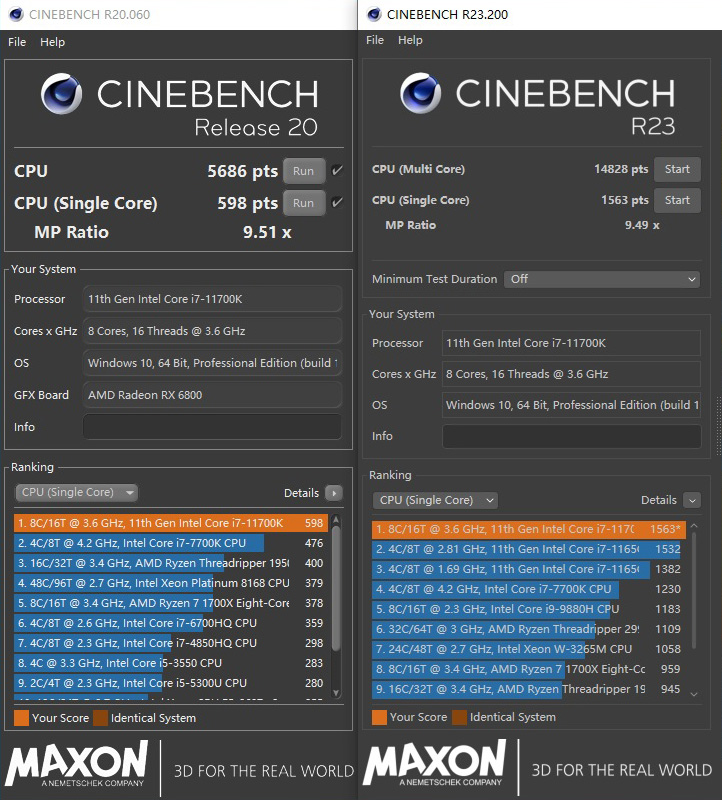Select R20 ranking row 1 i7-11700K 598

171,523
